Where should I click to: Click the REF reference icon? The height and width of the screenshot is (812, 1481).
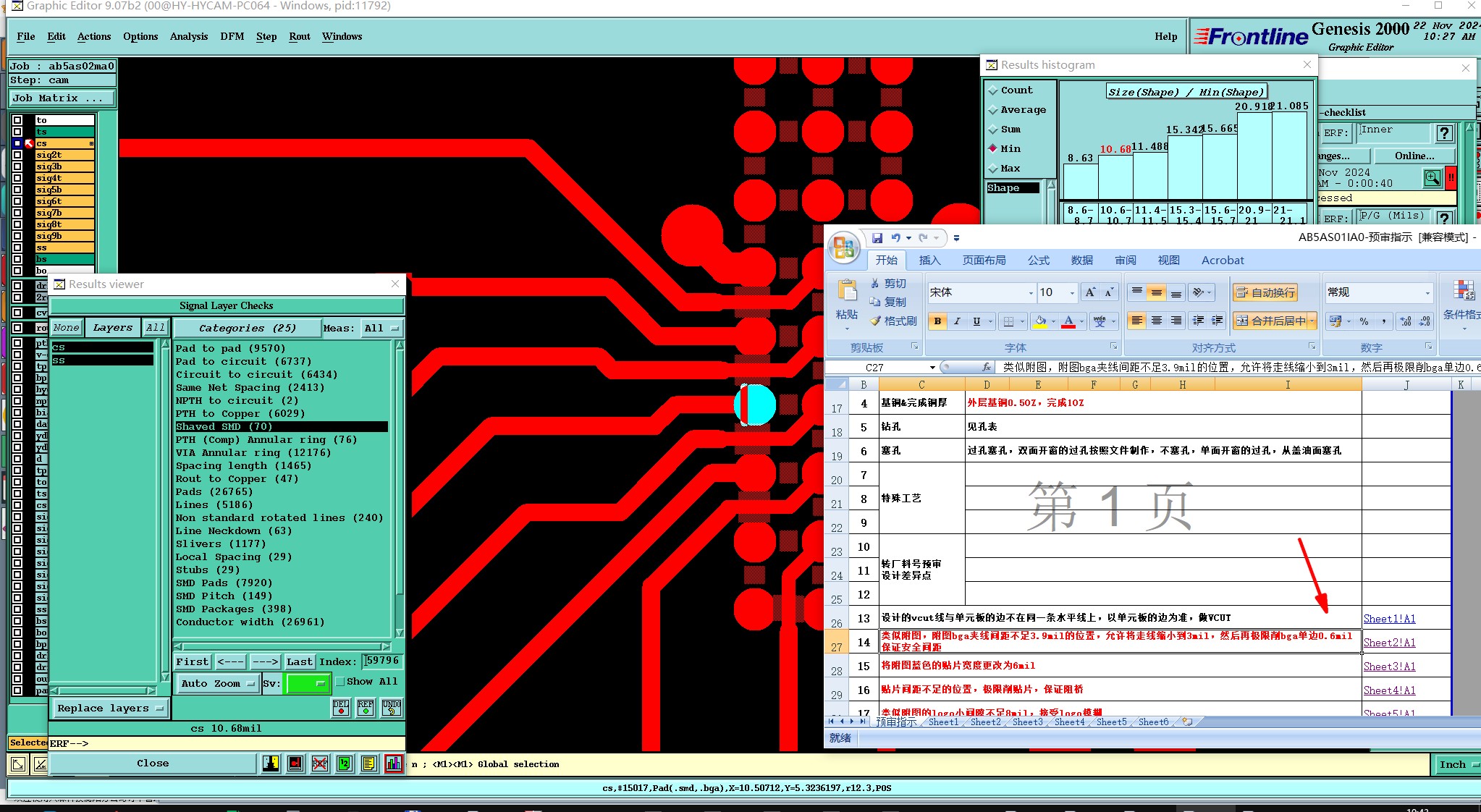click(366, 707)
